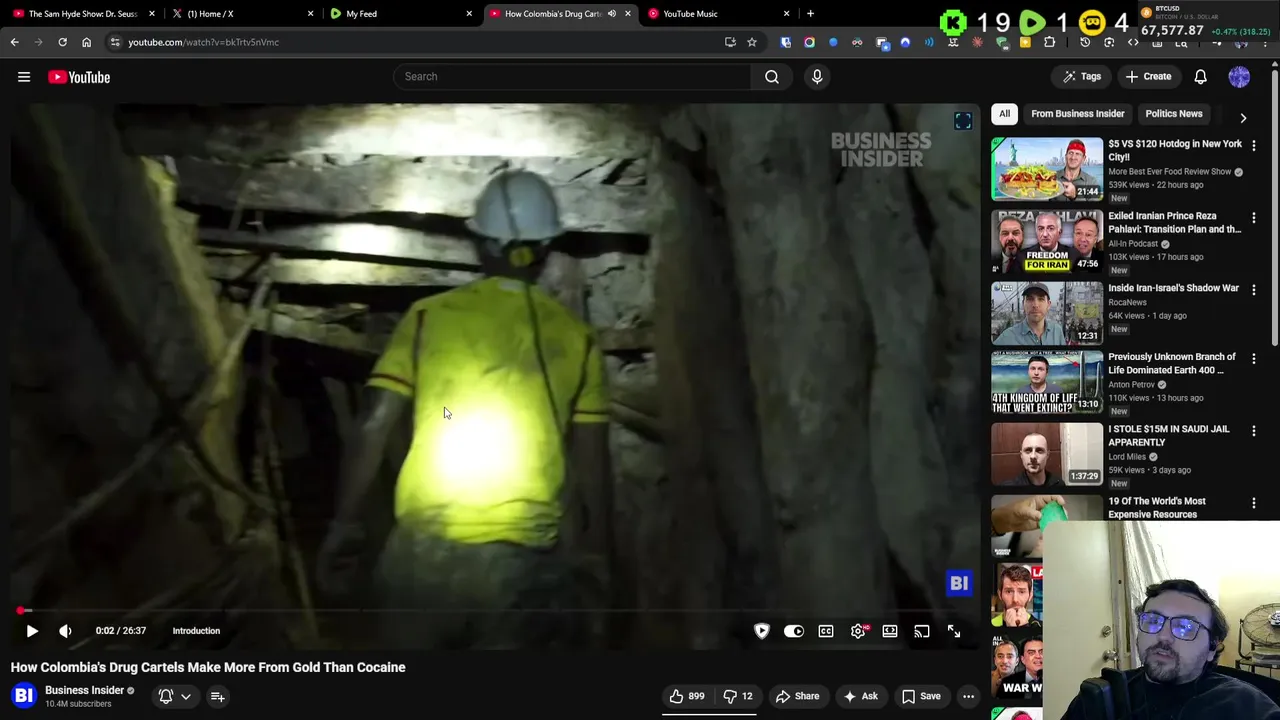1280x720 pixels.
Task: Open a new browser tab
Action: coord(810,14)
